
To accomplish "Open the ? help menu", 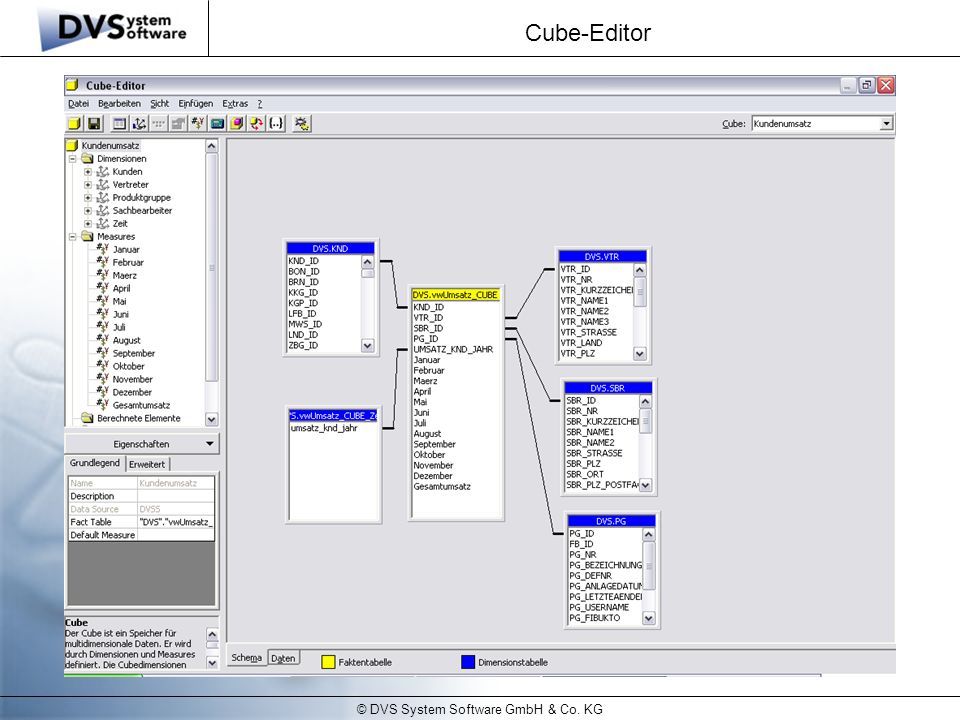I will pyautogui.click(x=260, y=103).
